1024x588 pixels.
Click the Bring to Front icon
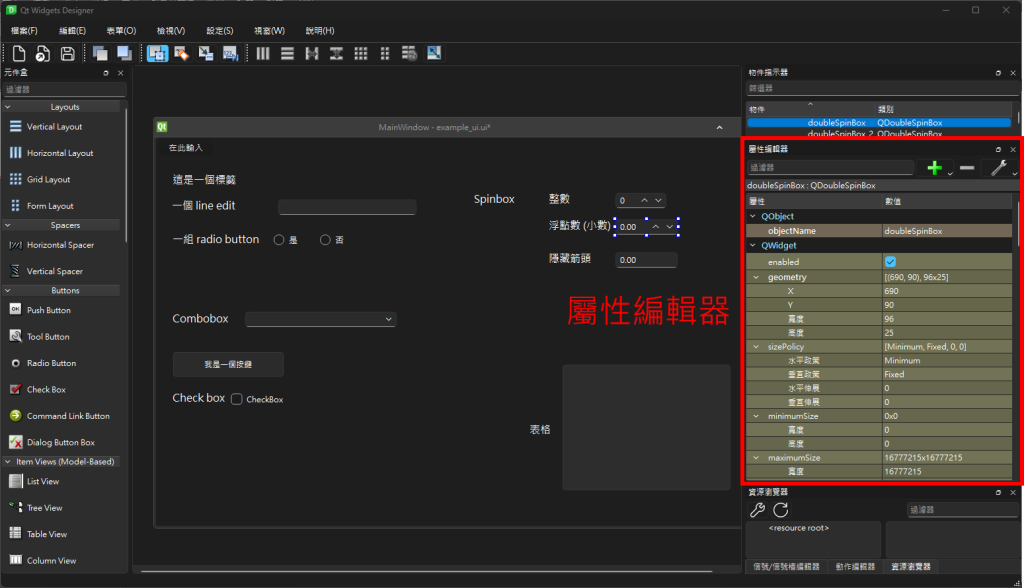tap(124, 54)
